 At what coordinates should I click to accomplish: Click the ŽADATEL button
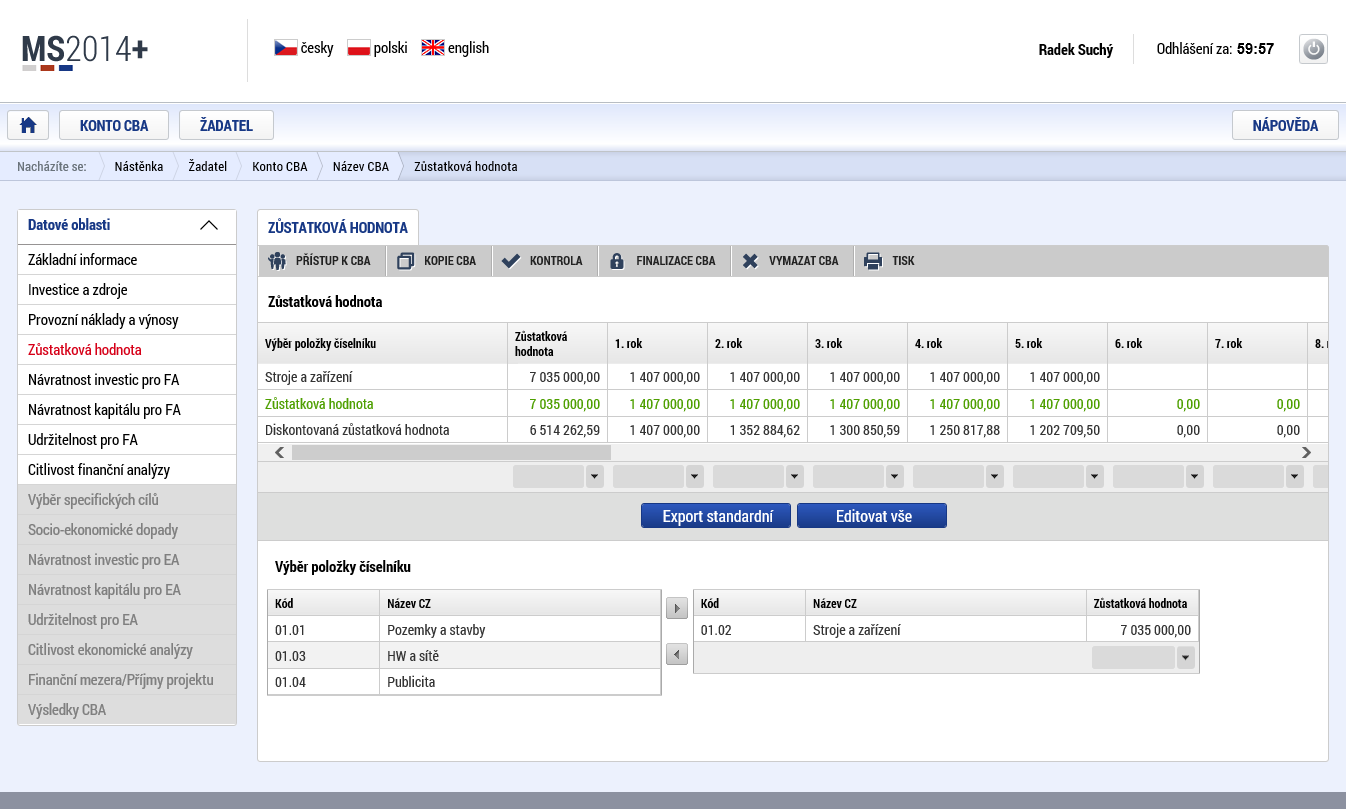point(226,125)
